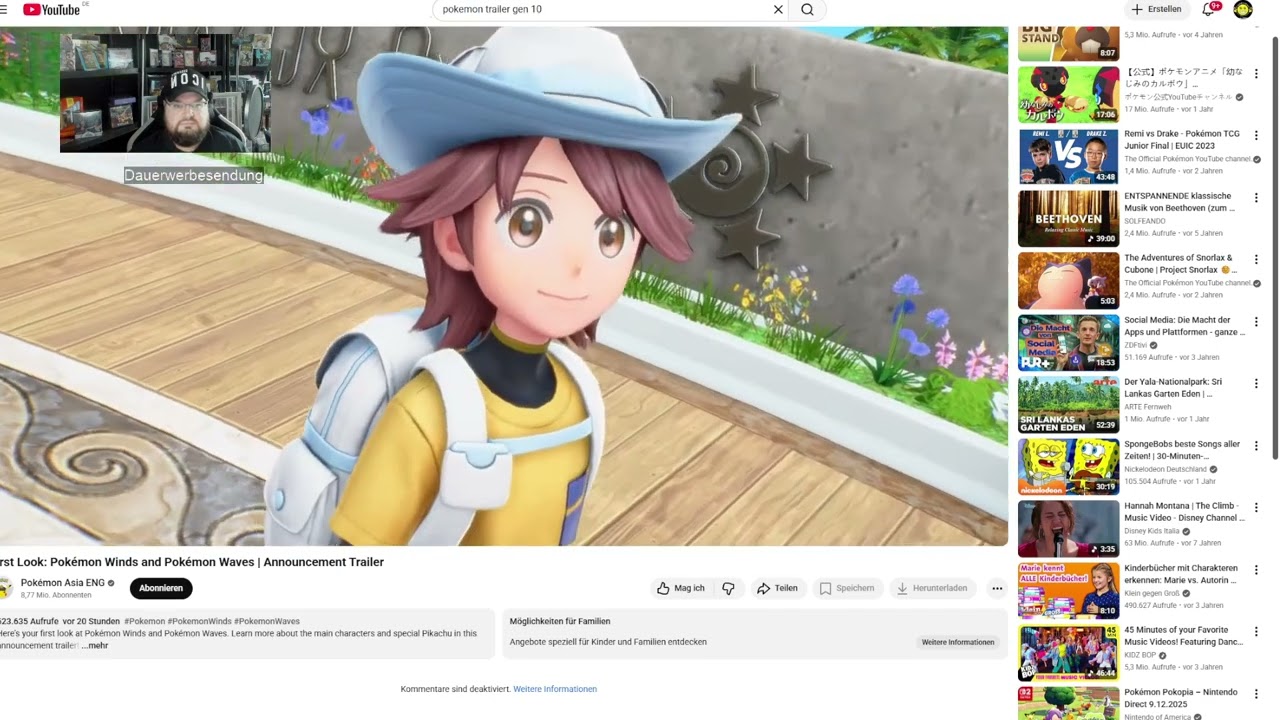This screenshot has width=1280, height=720.
Task: Open options menu for Hannah Montana video
Action: (x=1256, y=507)
